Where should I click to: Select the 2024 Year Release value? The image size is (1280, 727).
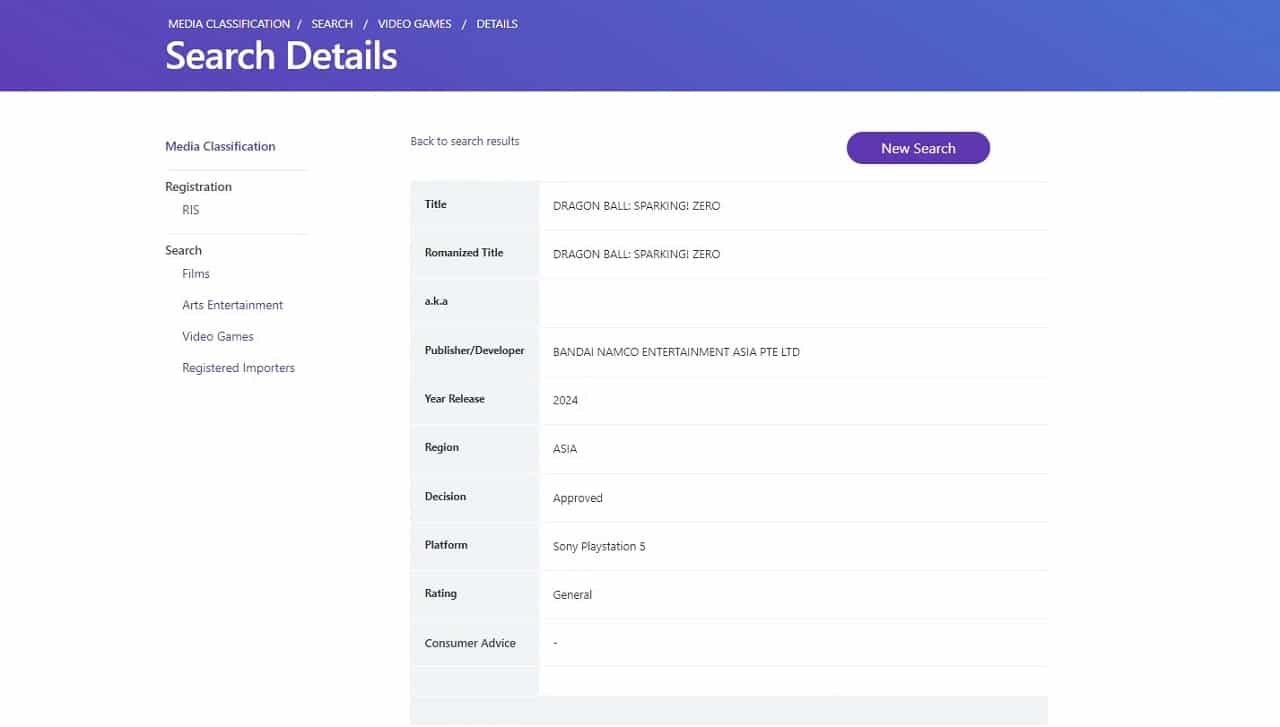(x=565, y=400)
